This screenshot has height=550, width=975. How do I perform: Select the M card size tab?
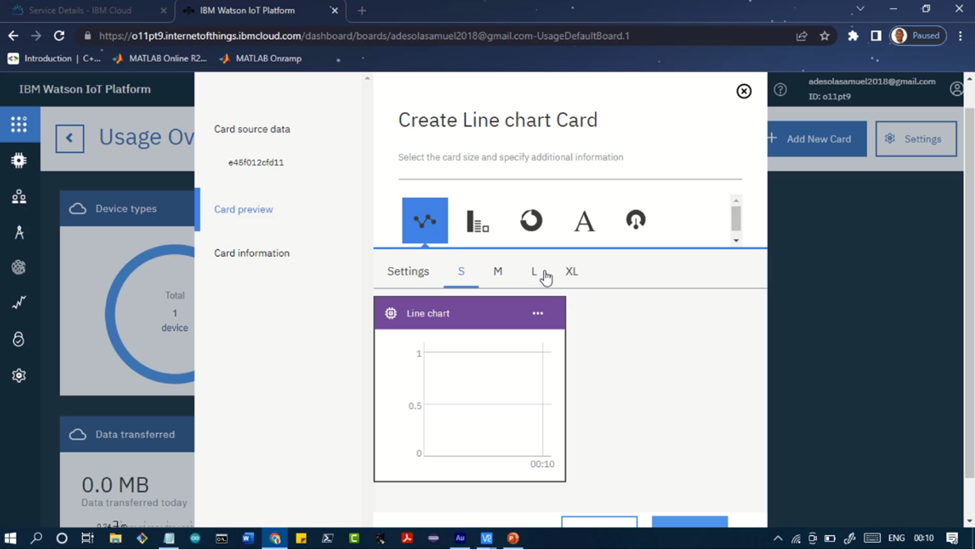497,271
